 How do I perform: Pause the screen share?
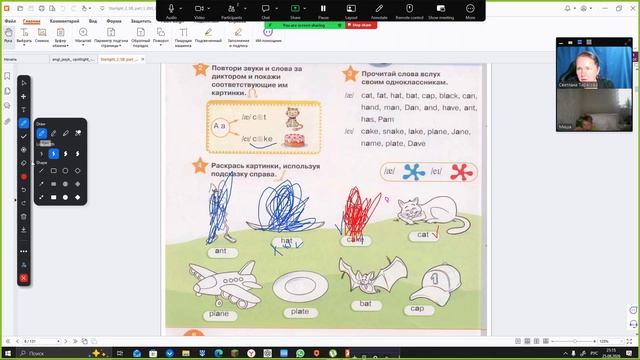(323, 11)
